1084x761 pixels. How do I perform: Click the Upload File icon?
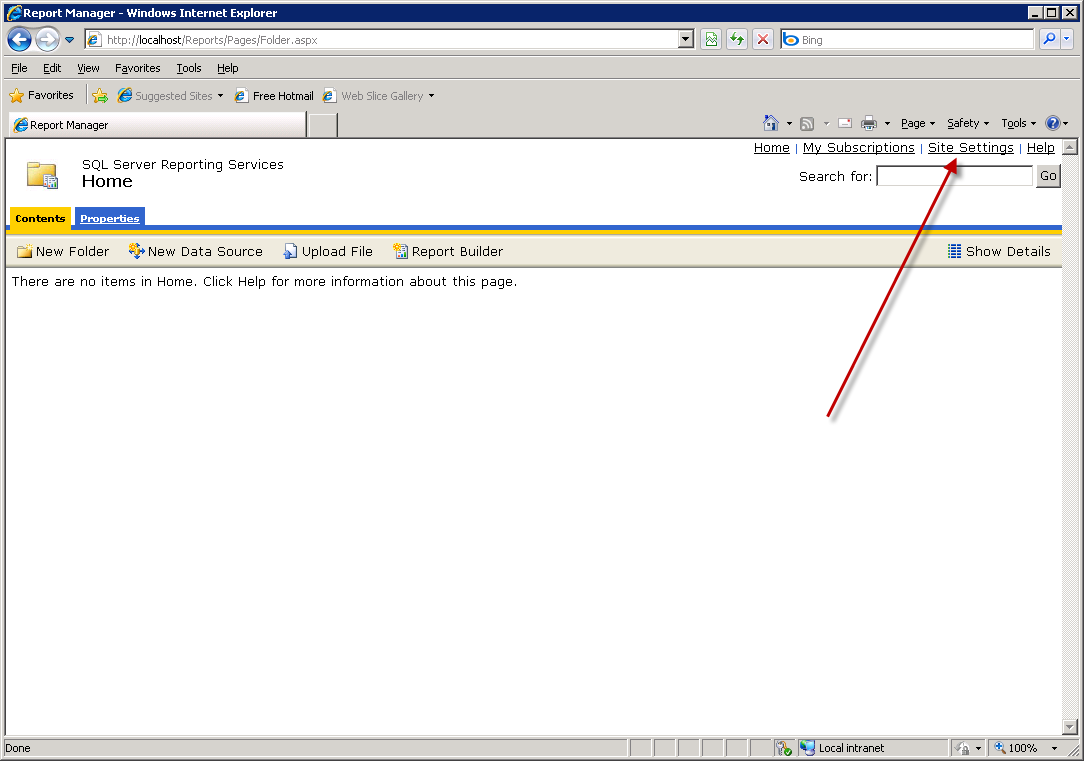(x=290, y=252)
